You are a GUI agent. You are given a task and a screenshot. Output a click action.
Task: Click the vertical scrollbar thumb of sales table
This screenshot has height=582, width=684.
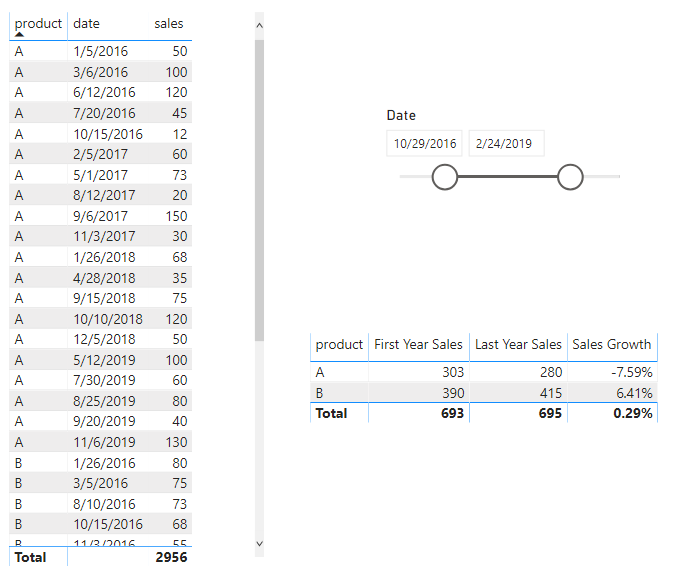[x=260, y=190]
